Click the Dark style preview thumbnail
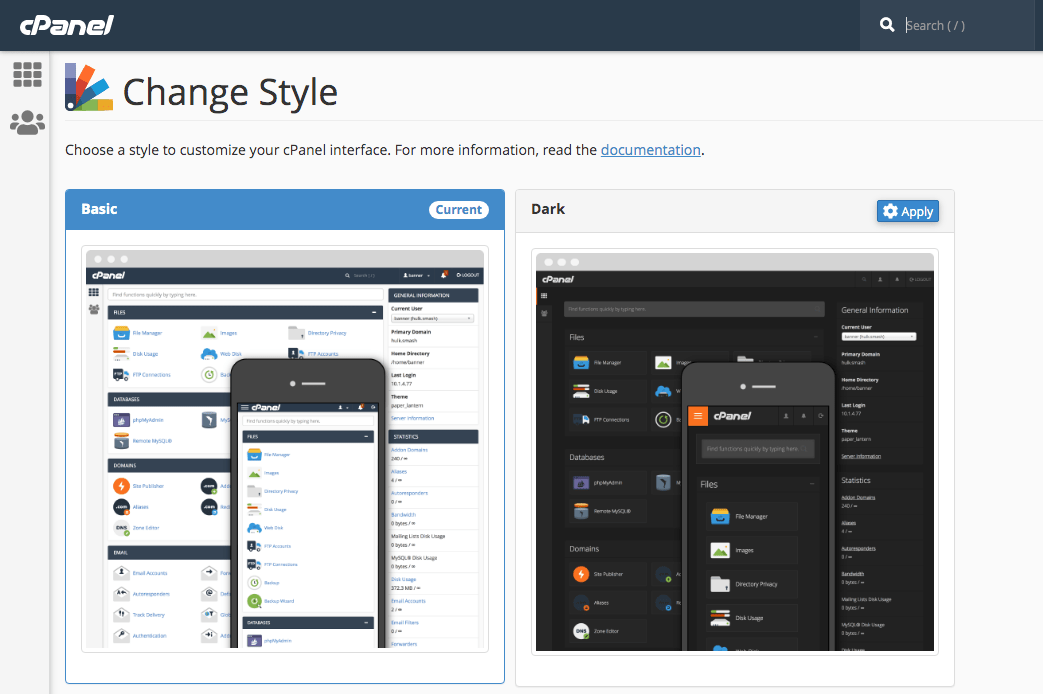The image size is (1043, 694). [x=735, y=450]
